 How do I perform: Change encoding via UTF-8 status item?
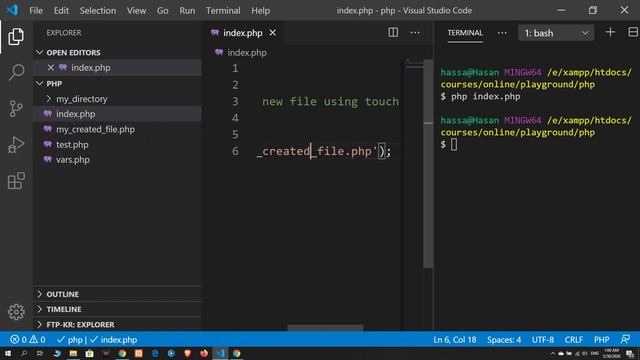[x=543, y=340]
